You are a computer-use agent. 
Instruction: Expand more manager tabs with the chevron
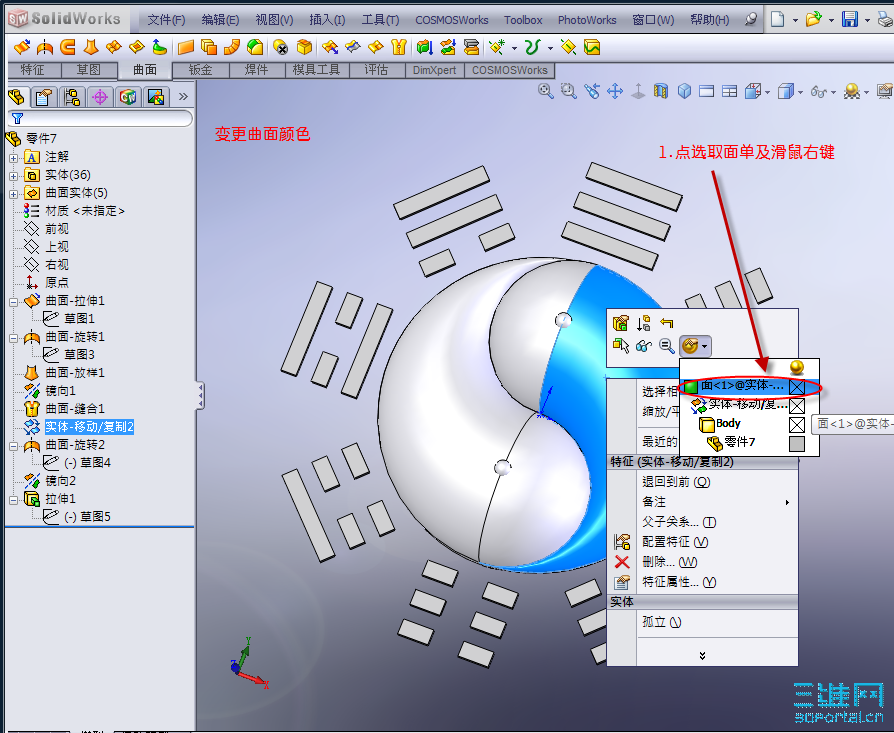click(x=183, y=96)
